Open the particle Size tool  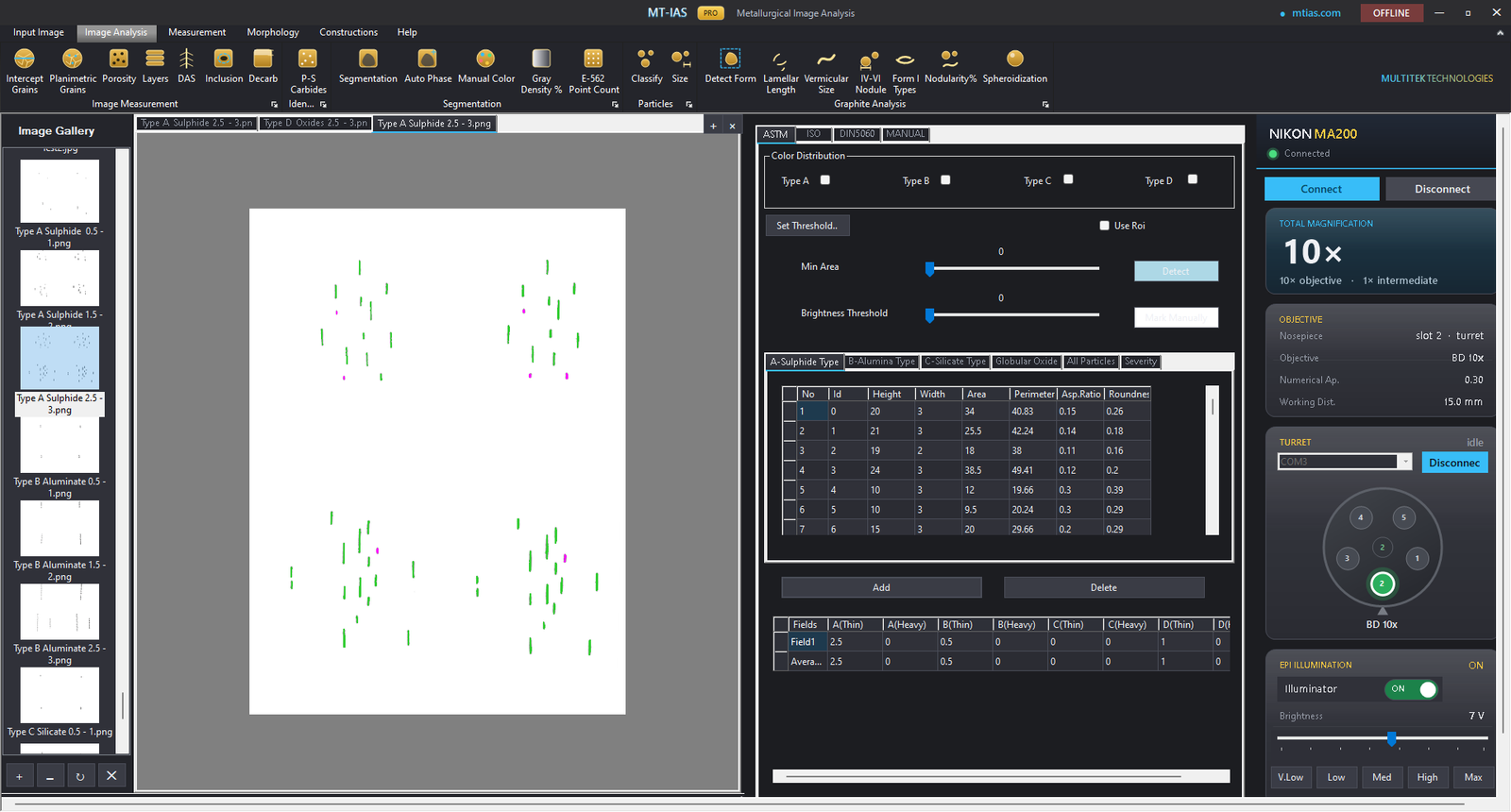pos(680,67)
